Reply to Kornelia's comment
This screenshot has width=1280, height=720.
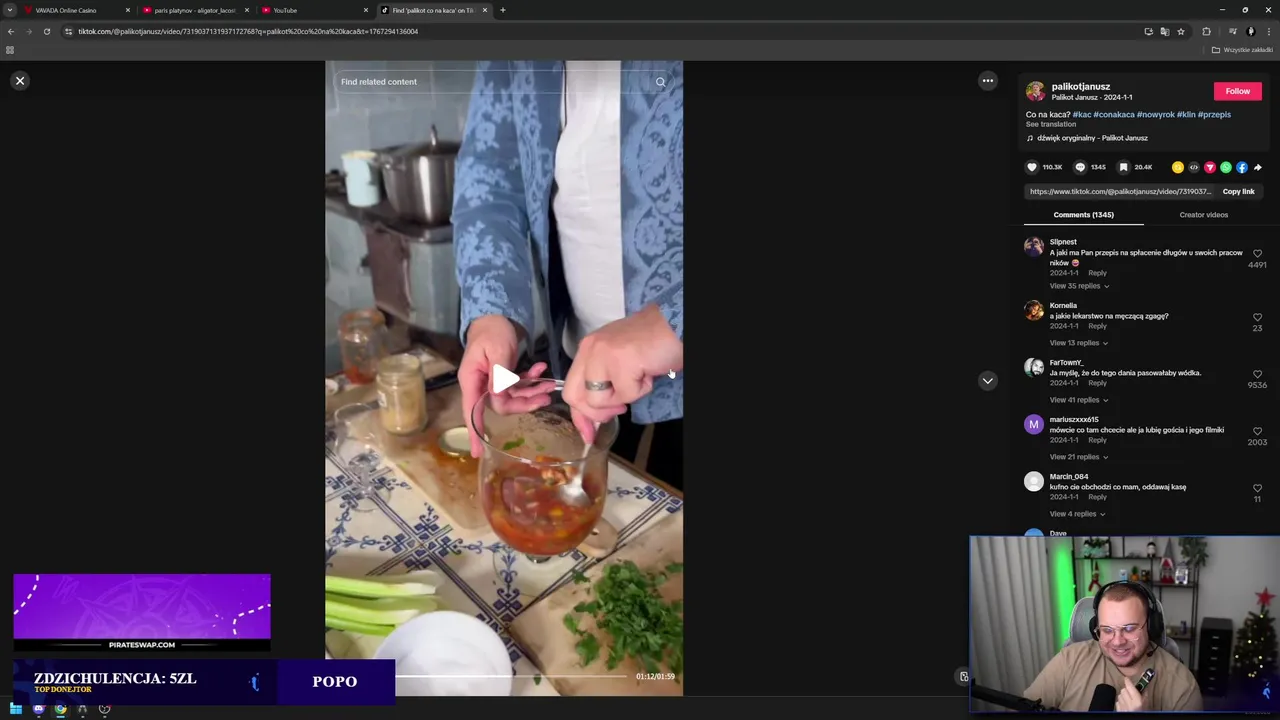(x=1097, y=326)
